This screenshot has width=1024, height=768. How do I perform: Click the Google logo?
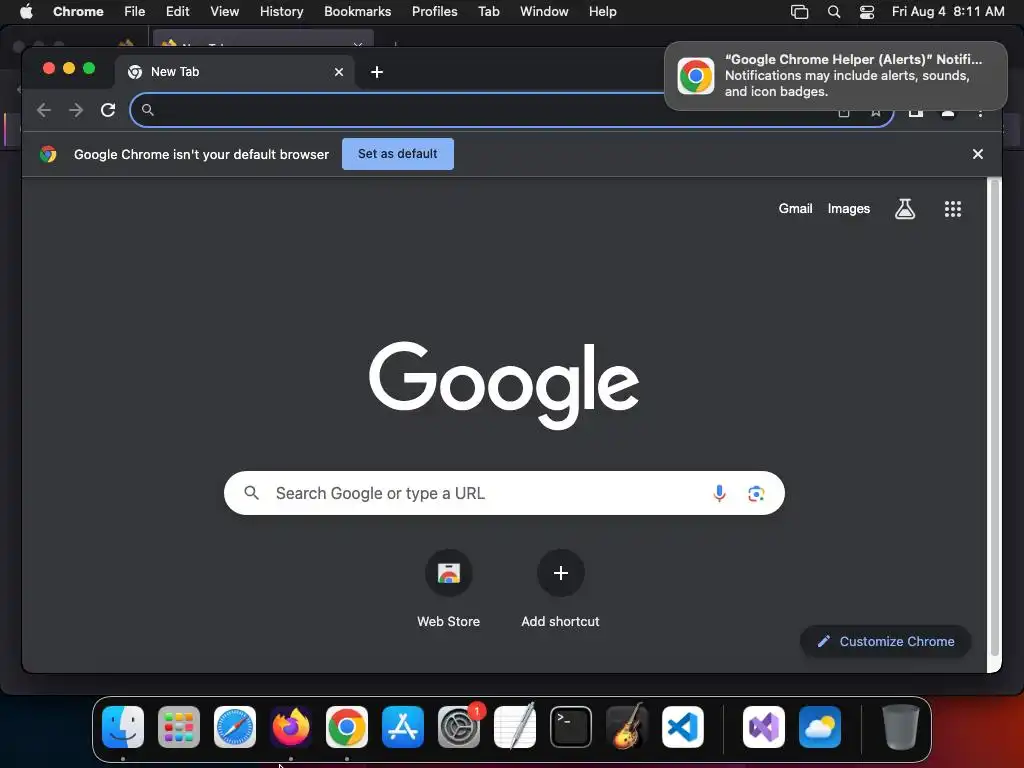click(504, 384)
